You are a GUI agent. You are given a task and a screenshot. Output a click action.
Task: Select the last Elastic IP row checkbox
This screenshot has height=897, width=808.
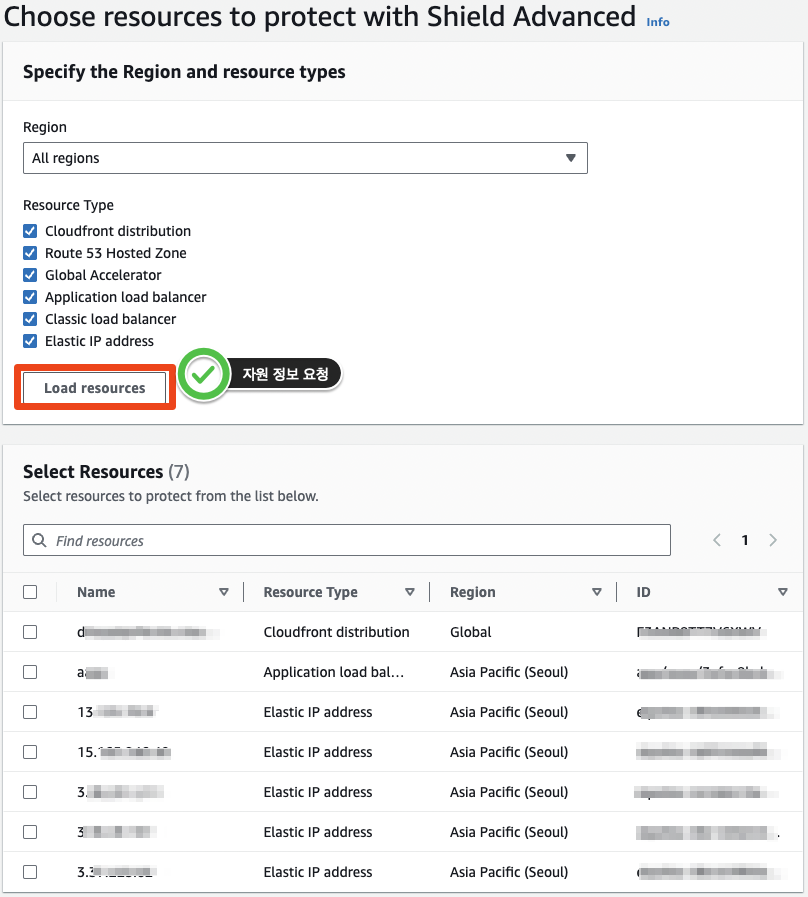point(30,872)
